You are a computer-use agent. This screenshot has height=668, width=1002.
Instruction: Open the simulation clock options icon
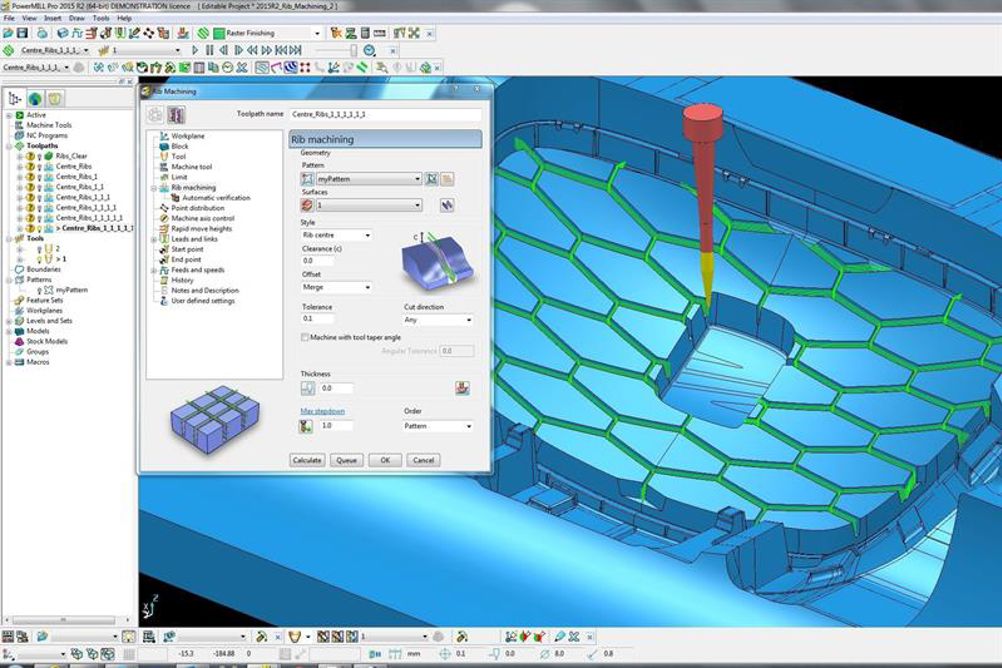pyautogui.click(x=369, y=50)
